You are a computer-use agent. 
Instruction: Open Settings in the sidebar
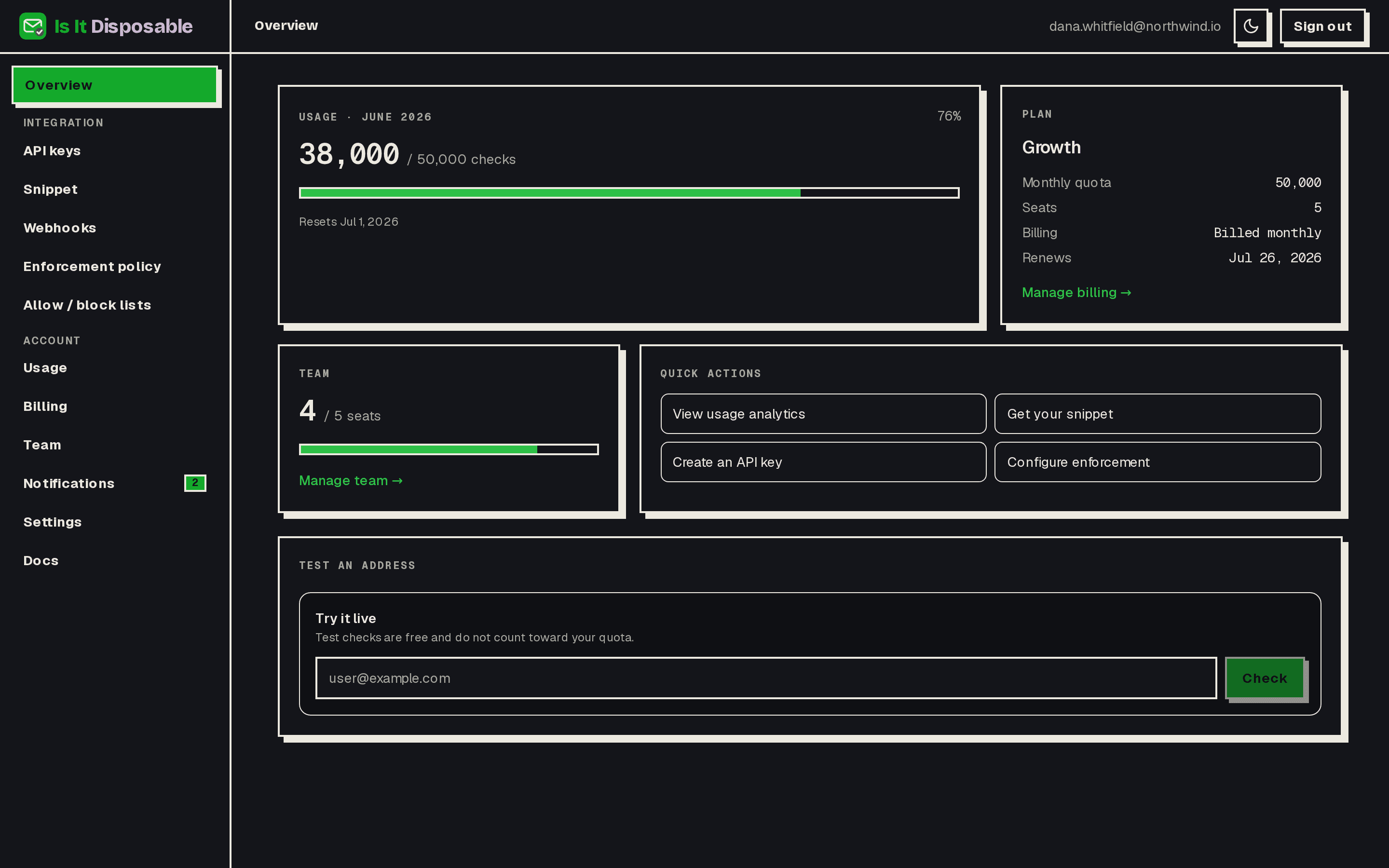click(x=114, y=522)
